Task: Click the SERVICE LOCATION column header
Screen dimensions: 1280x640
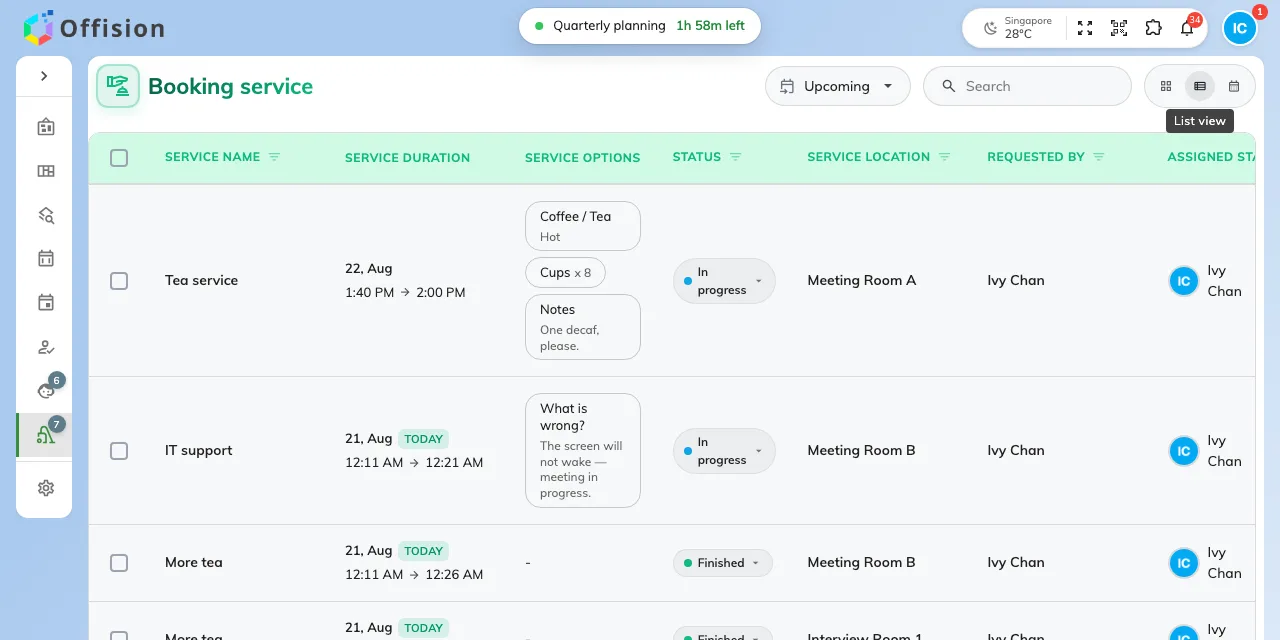Action: 868,157
